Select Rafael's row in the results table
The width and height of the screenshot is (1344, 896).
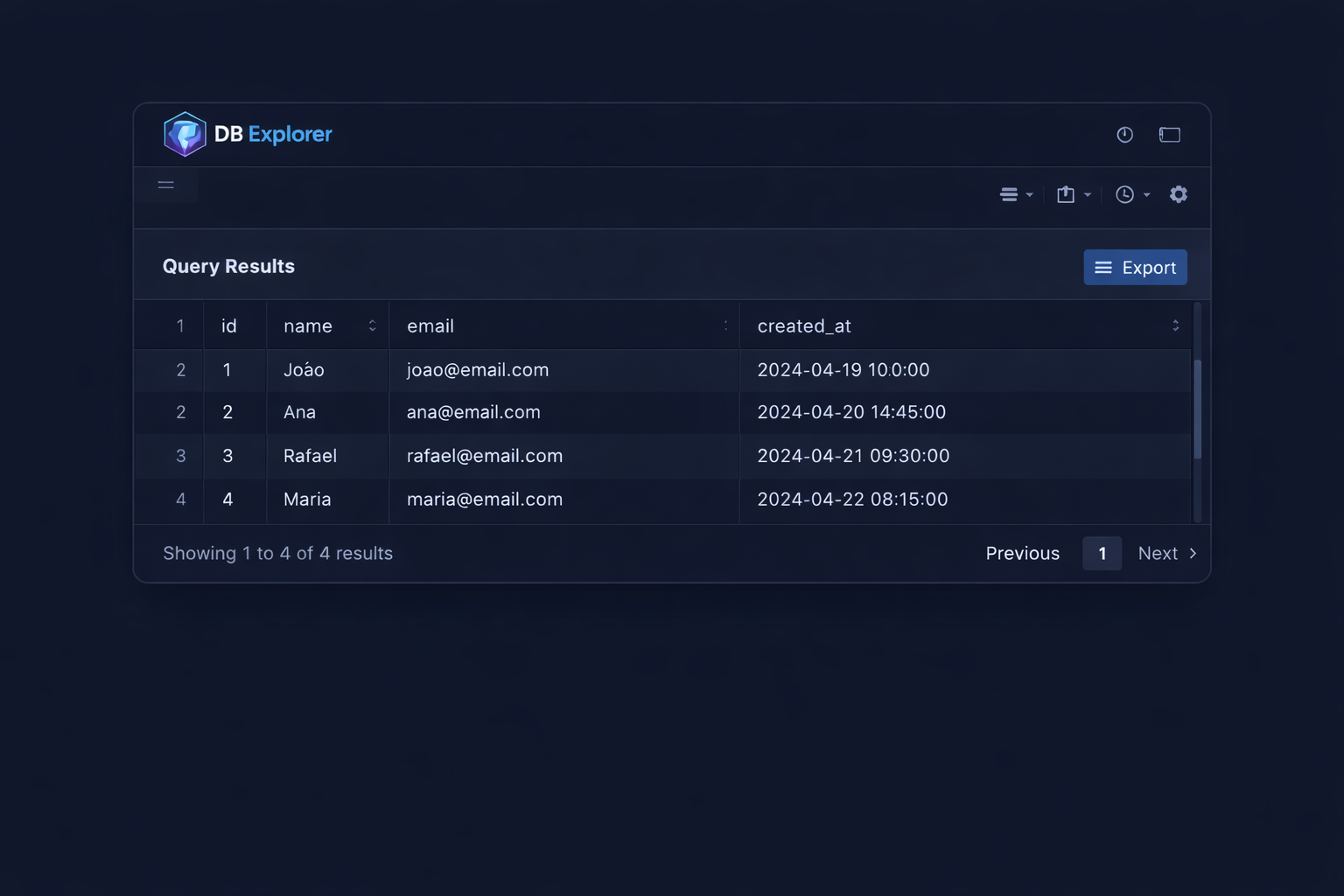pos(612,456)
